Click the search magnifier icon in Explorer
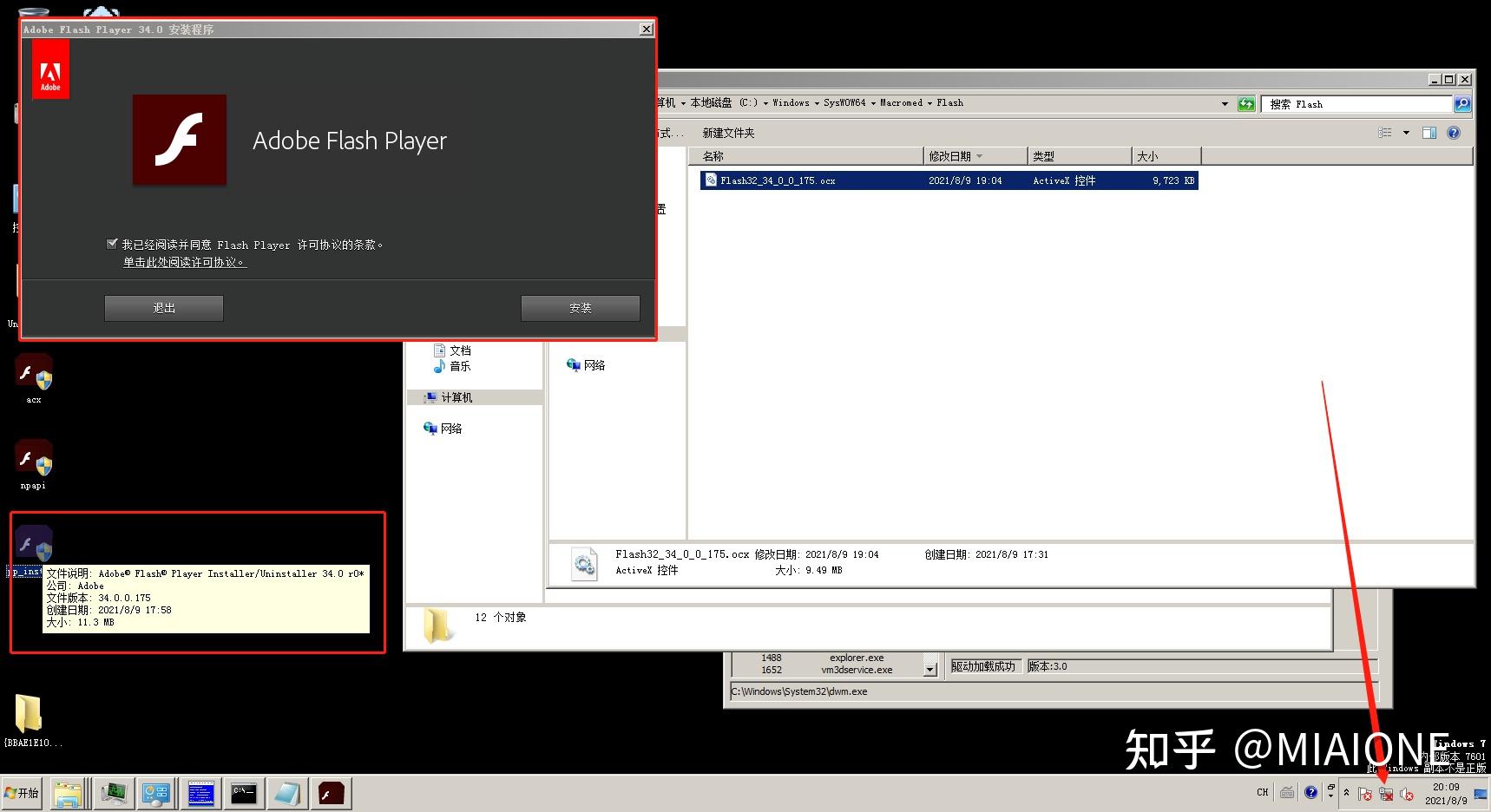The image size is (1491, 812). pos(1462,103)
